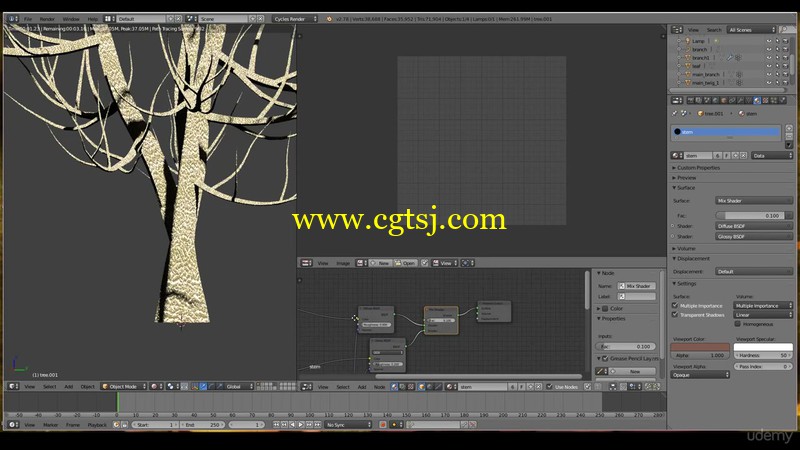The height and width of the screenshot is (450, 800).
Task: Click the viewport shading sphere icon
Action: pos(155,386)
